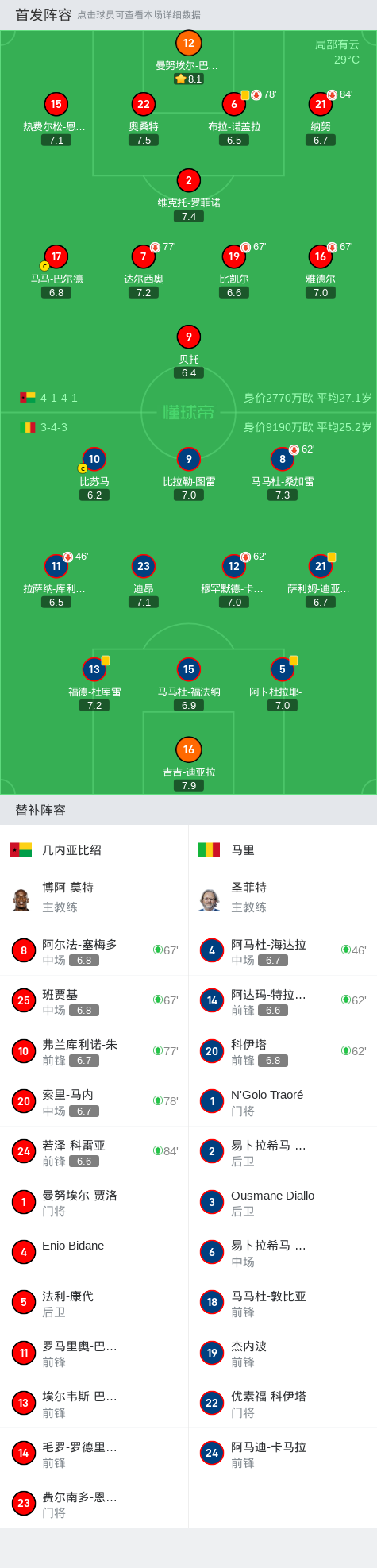377x1568 pixels.
Task: Open substitute 阿尔法-塞梅多 row
Action: (x=94, y=951)
